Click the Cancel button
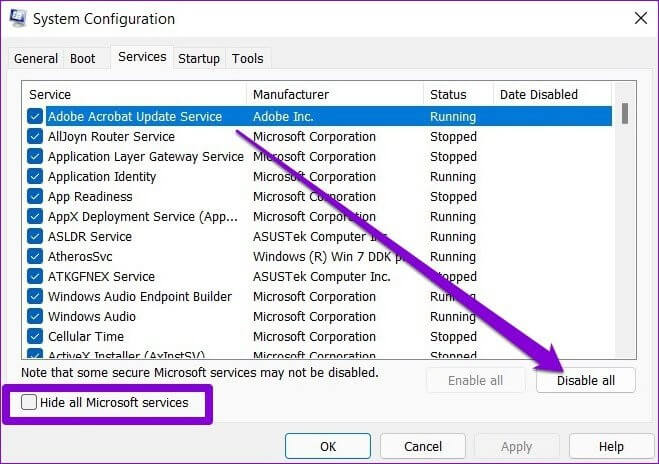The height and width of the screenshot is (464, 659). [423, 446]
